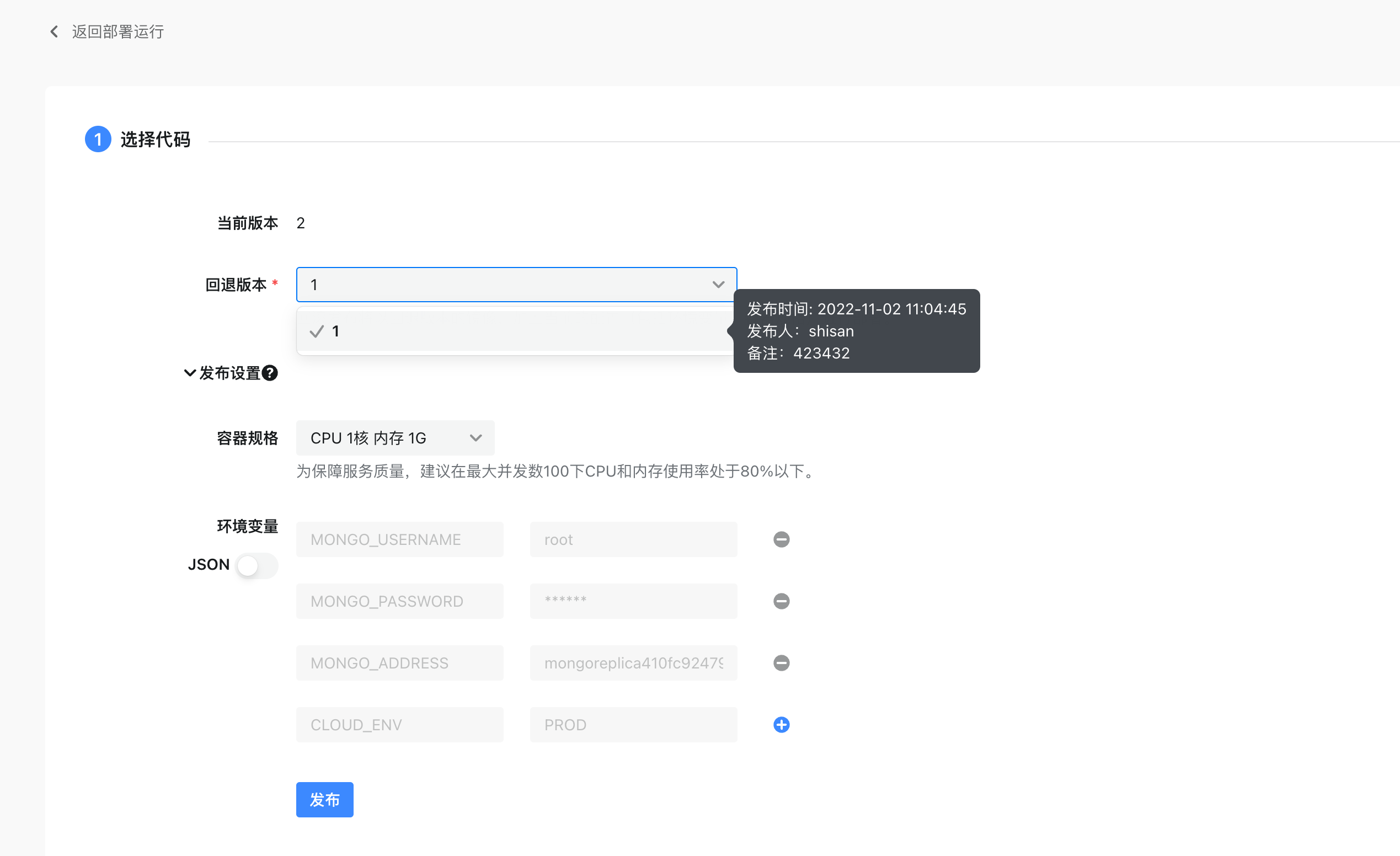Click the back arrow icon at top

[x=54, y=32]
